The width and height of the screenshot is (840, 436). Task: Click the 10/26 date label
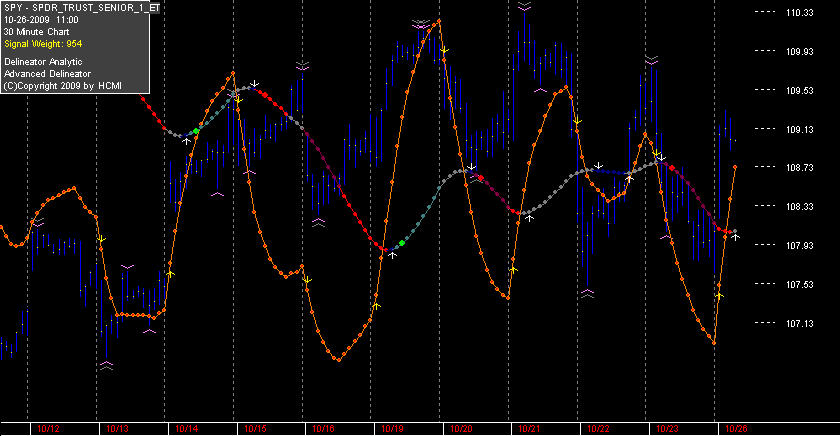coord(736,429)
